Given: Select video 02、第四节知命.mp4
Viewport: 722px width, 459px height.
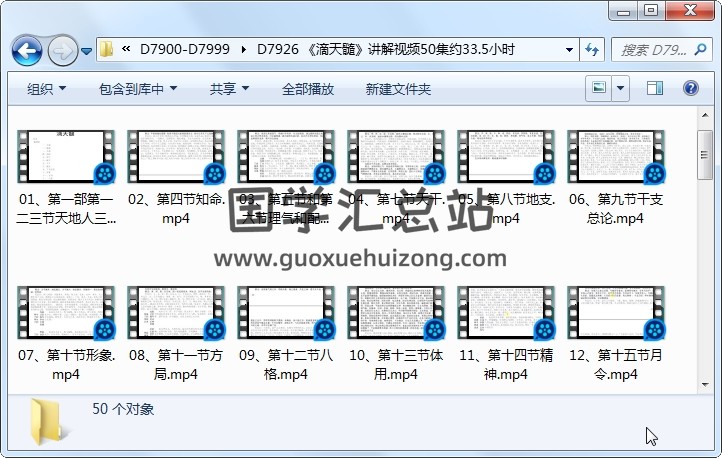Looking at the screenshot, I should point(176,178).
